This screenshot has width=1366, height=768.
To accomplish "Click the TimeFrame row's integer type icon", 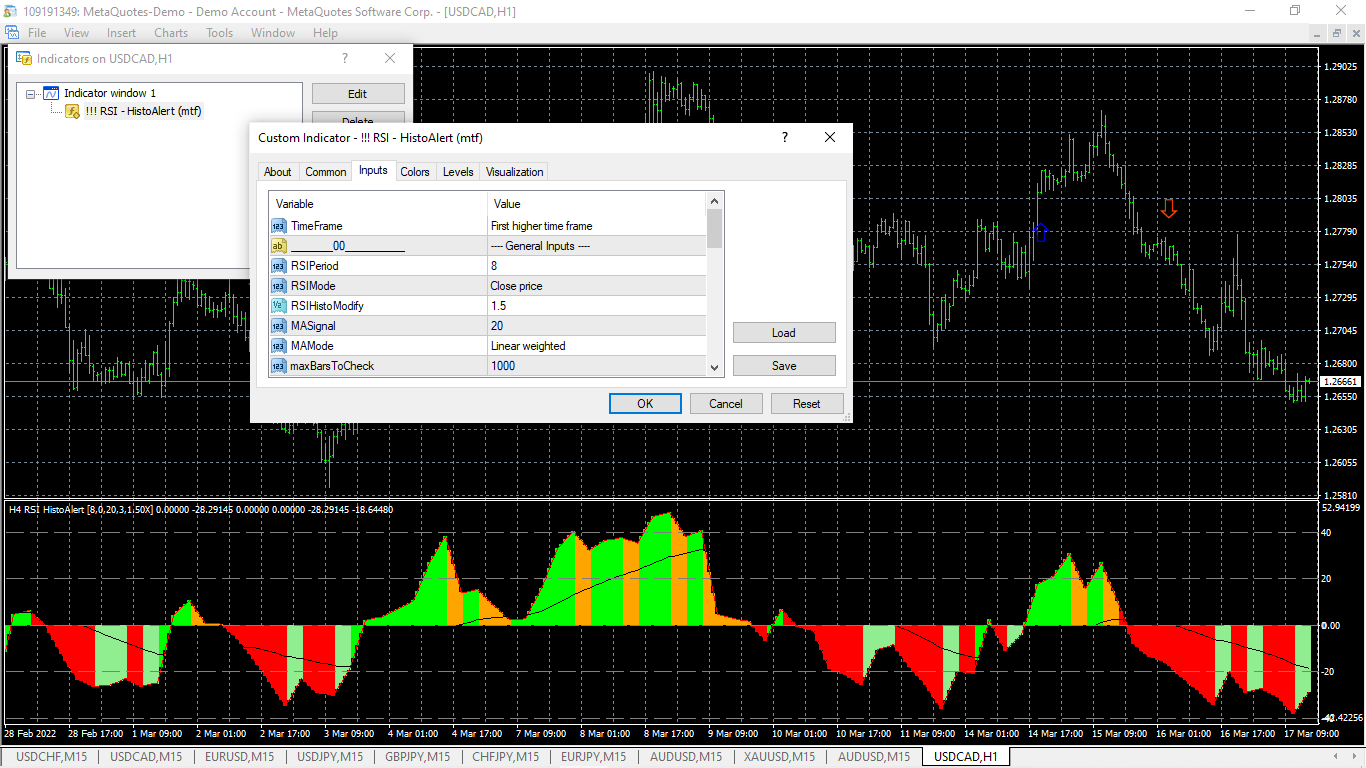I will (x=278, y=226).
